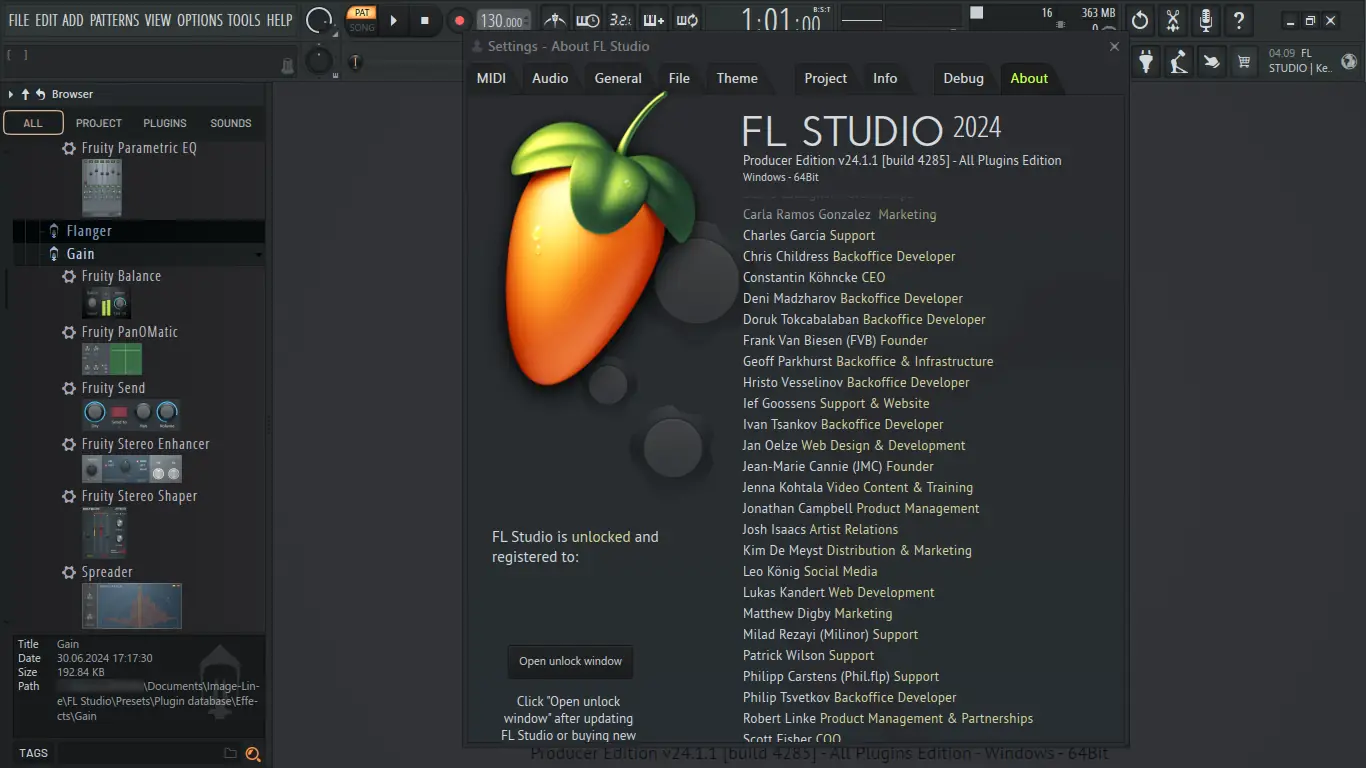Click the tempo tapper icon

click(1179, 62)
